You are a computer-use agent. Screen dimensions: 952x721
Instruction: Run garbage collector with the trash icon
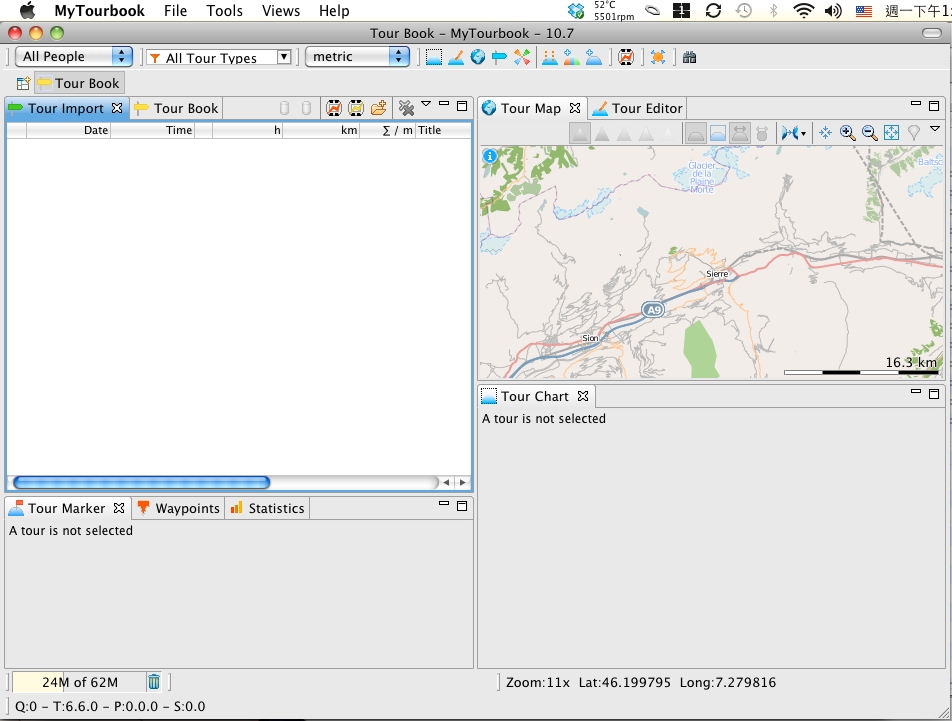pyautogui.click(x=154, y=682)
